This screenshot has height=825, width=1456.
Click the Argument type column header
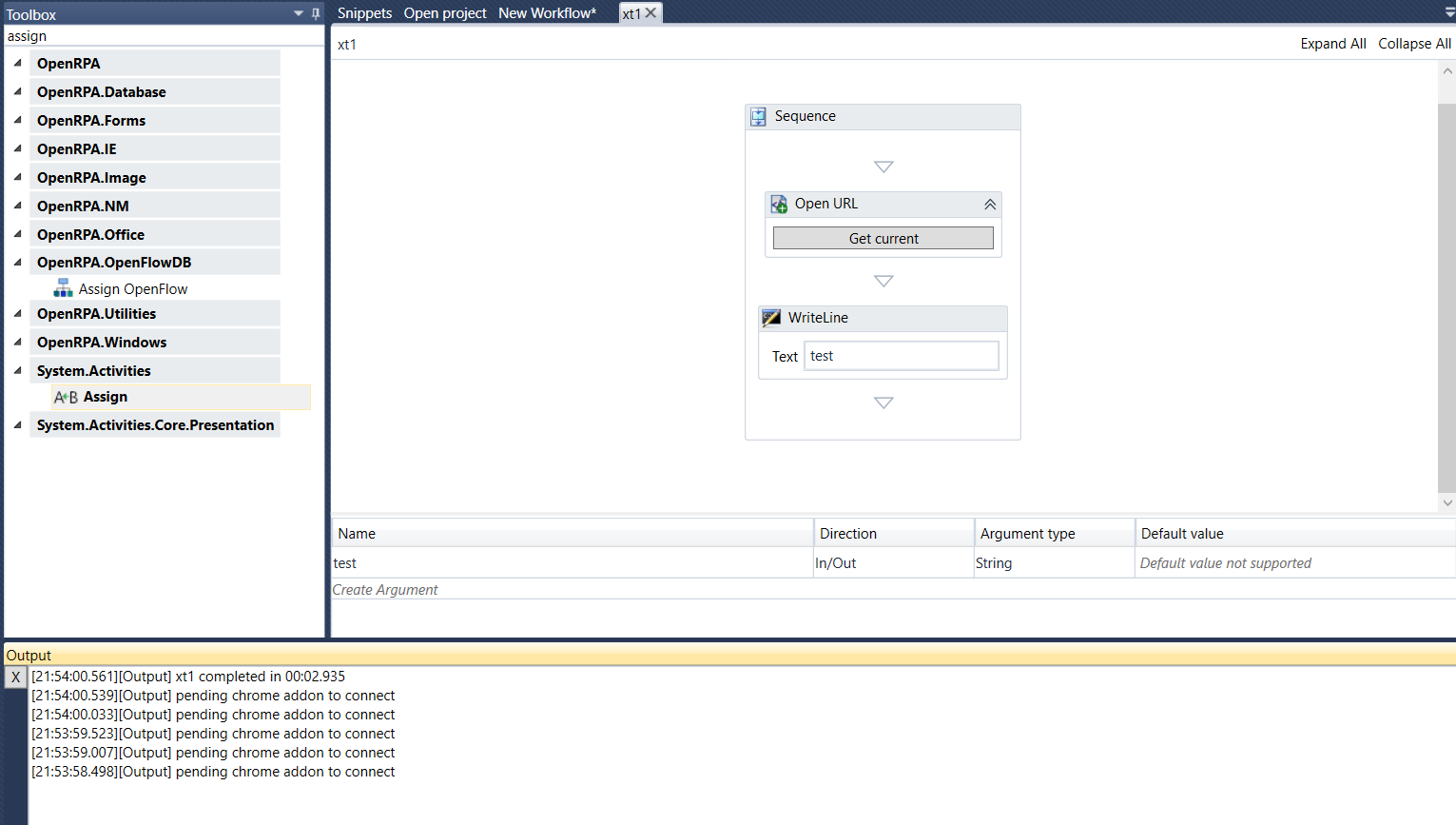pos(1055,534)
